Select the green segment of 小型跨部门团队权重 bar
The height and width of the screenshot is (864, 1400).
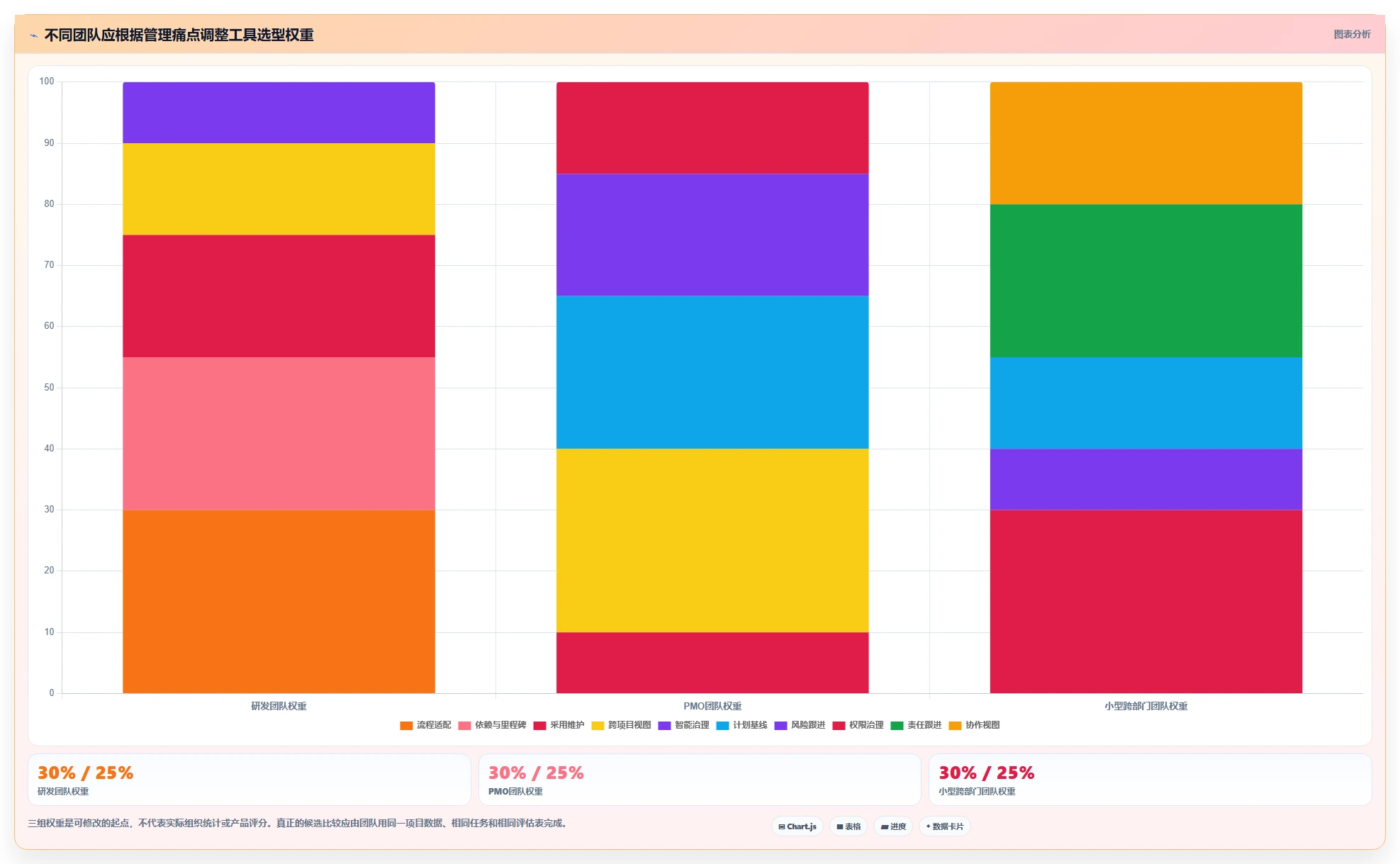[x=1146, y=281]
